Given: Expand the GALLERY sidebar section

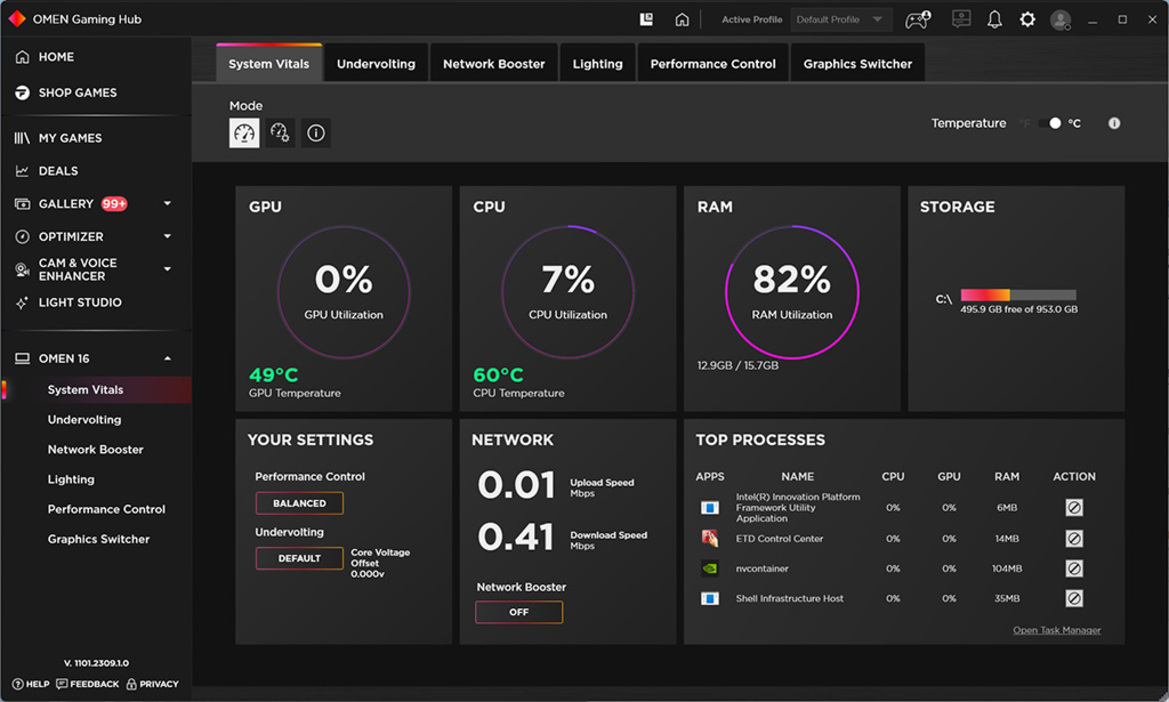Looking at the screenshot, I should click(167, 203).
